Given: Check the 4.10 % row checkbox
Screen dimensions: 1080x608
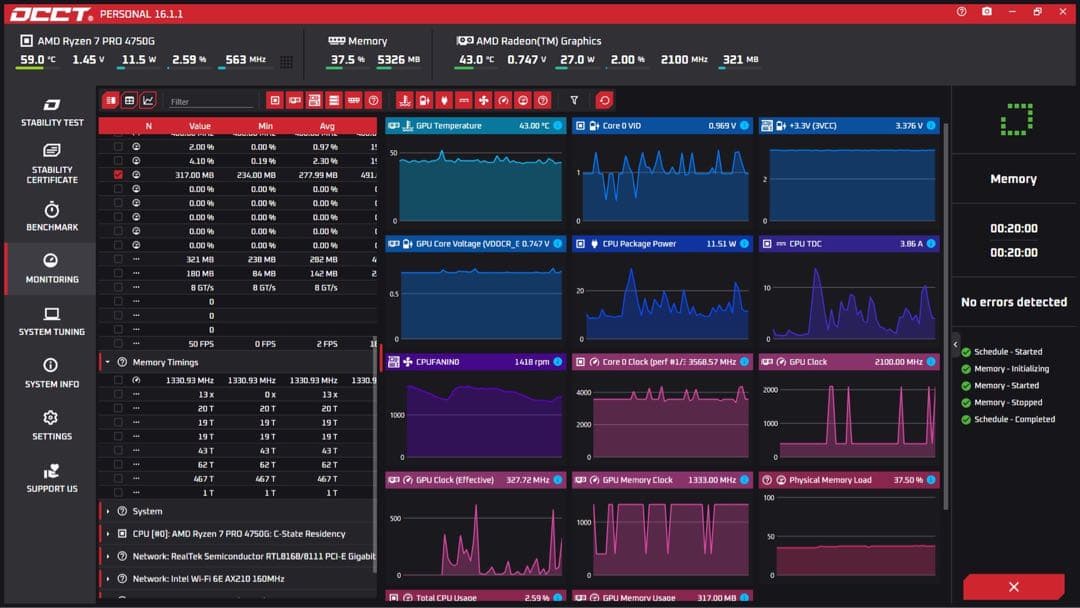Looking at the screenshot, I should coord(118,160).
